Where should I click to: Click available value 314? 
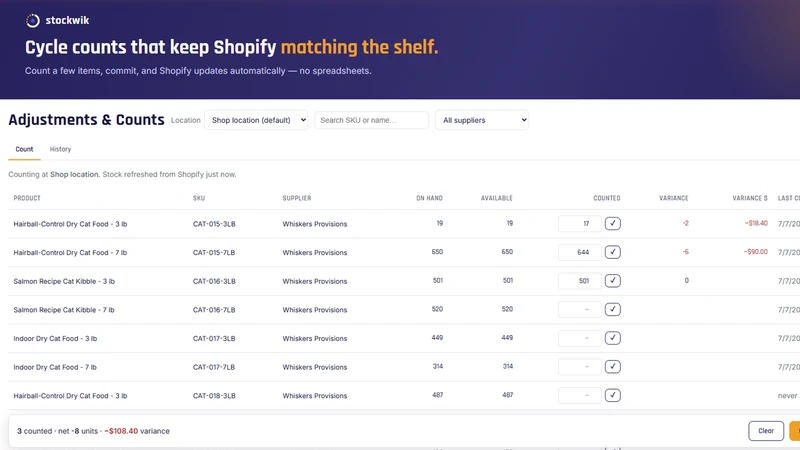point(508,366)
